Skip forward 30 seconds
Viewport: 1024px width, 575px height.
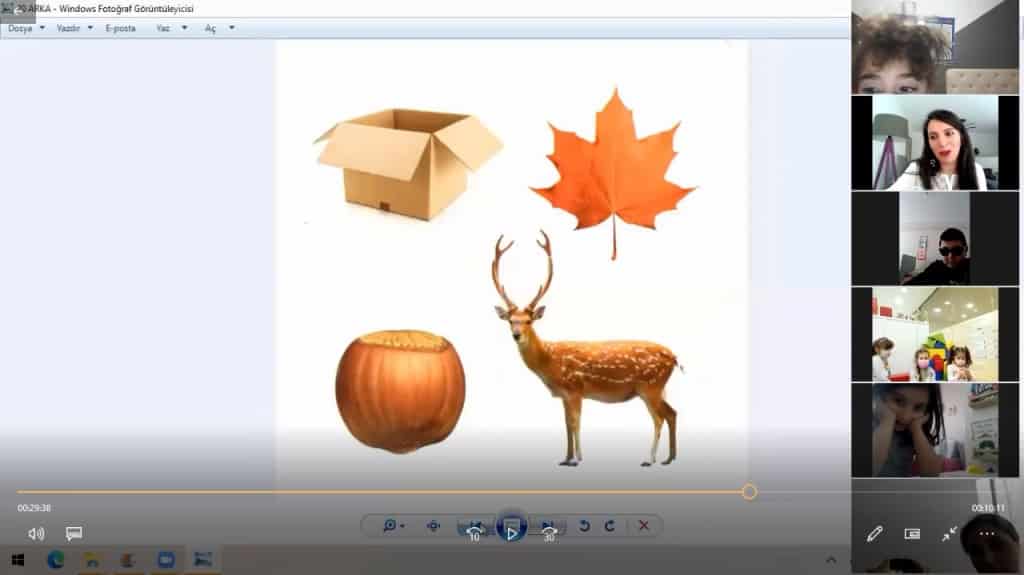549,532
